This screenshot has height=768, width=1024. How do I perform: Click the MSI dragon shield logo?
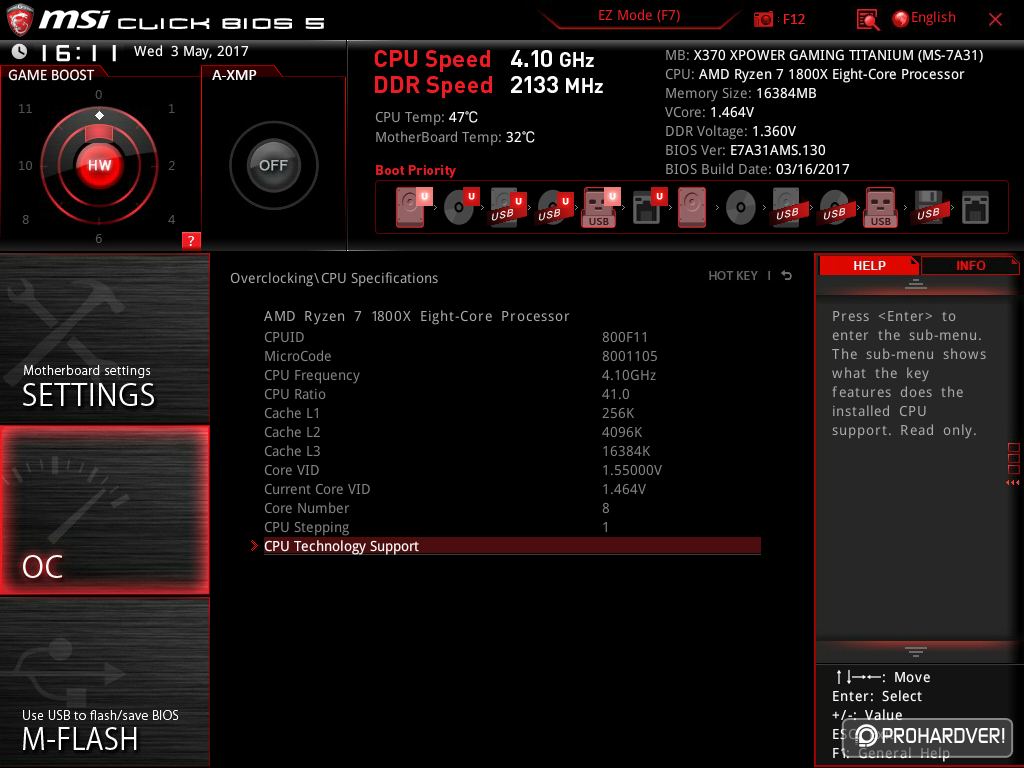[19, 20]
